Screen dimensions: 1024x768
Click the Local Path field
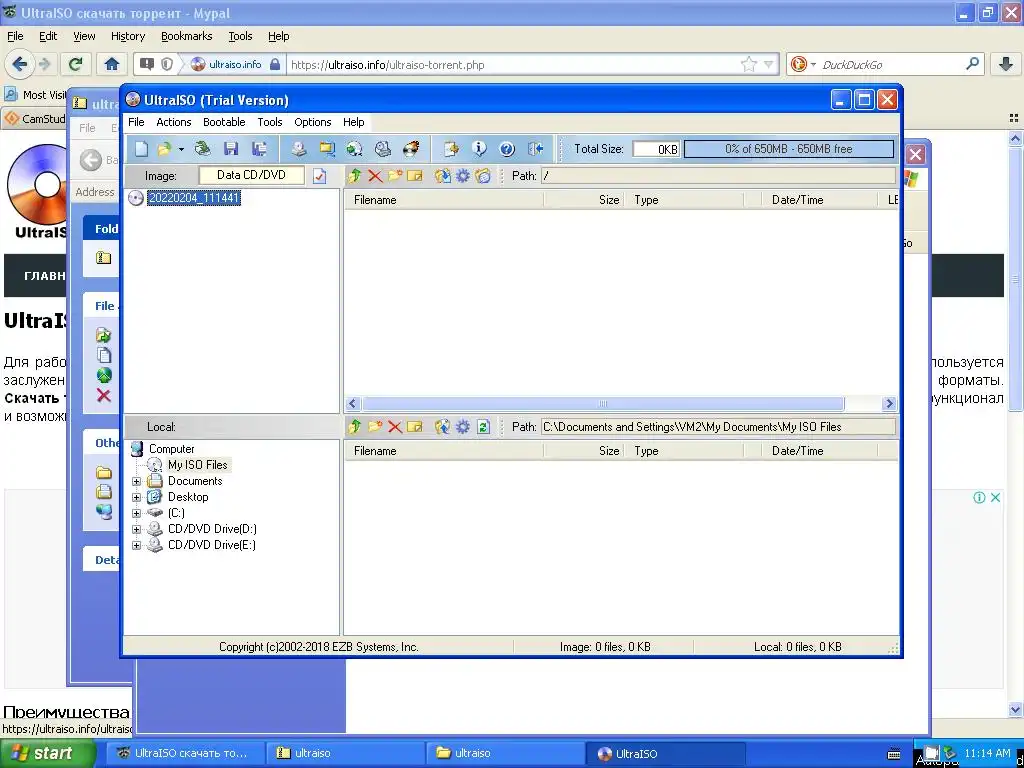(x=718, y=427)
